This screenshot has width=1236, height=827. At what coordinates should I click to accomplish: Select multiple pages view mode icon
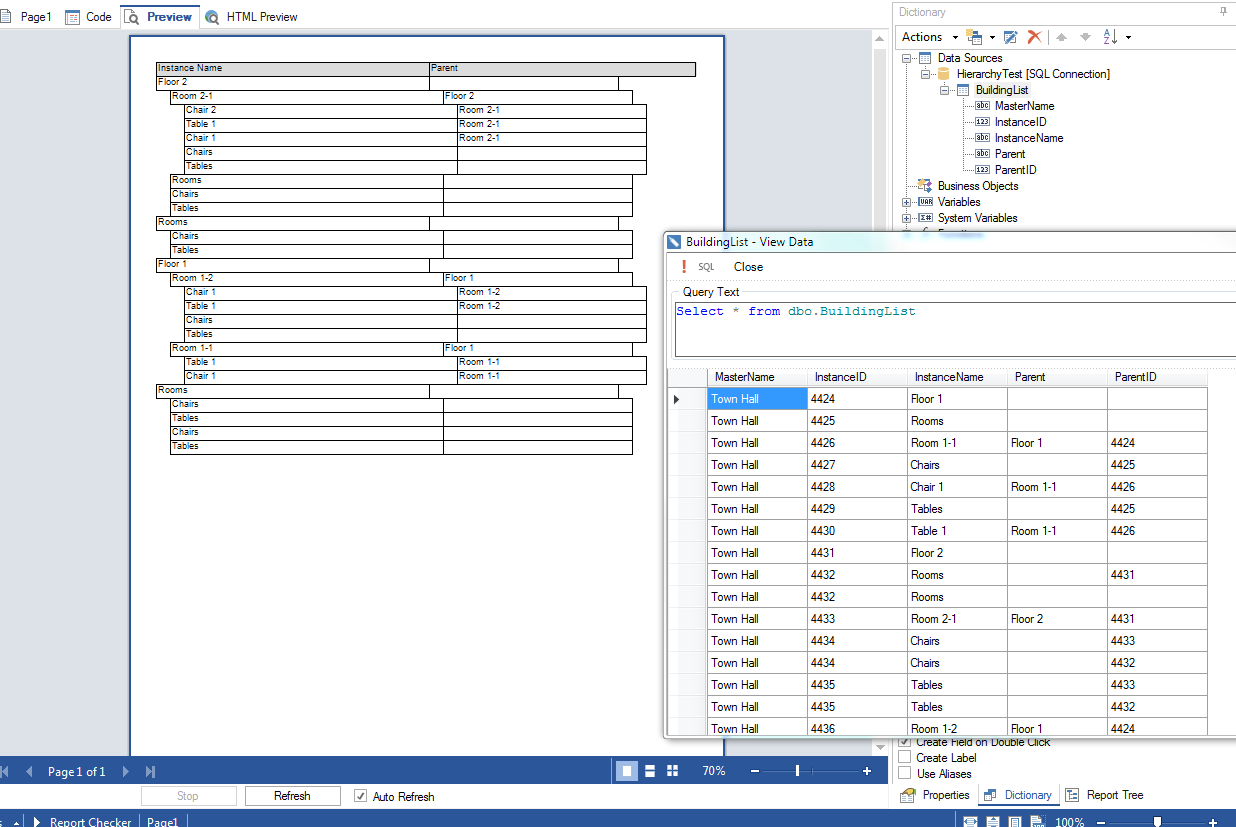pos(672,771)
